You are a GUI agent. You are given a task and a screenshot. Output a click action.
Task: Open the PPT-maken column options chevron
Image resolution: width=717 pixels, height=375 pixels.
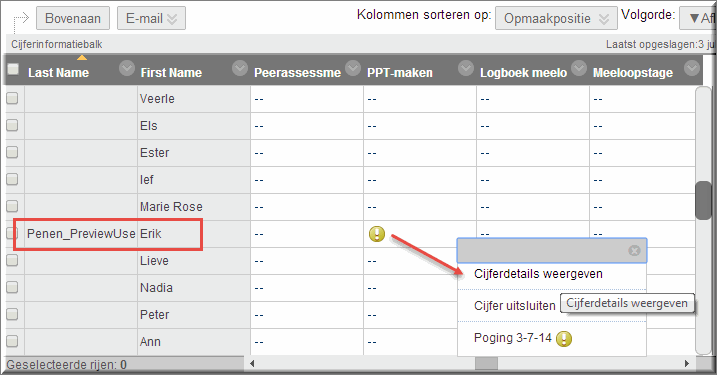pyautogui.click(x=466, y=68)
